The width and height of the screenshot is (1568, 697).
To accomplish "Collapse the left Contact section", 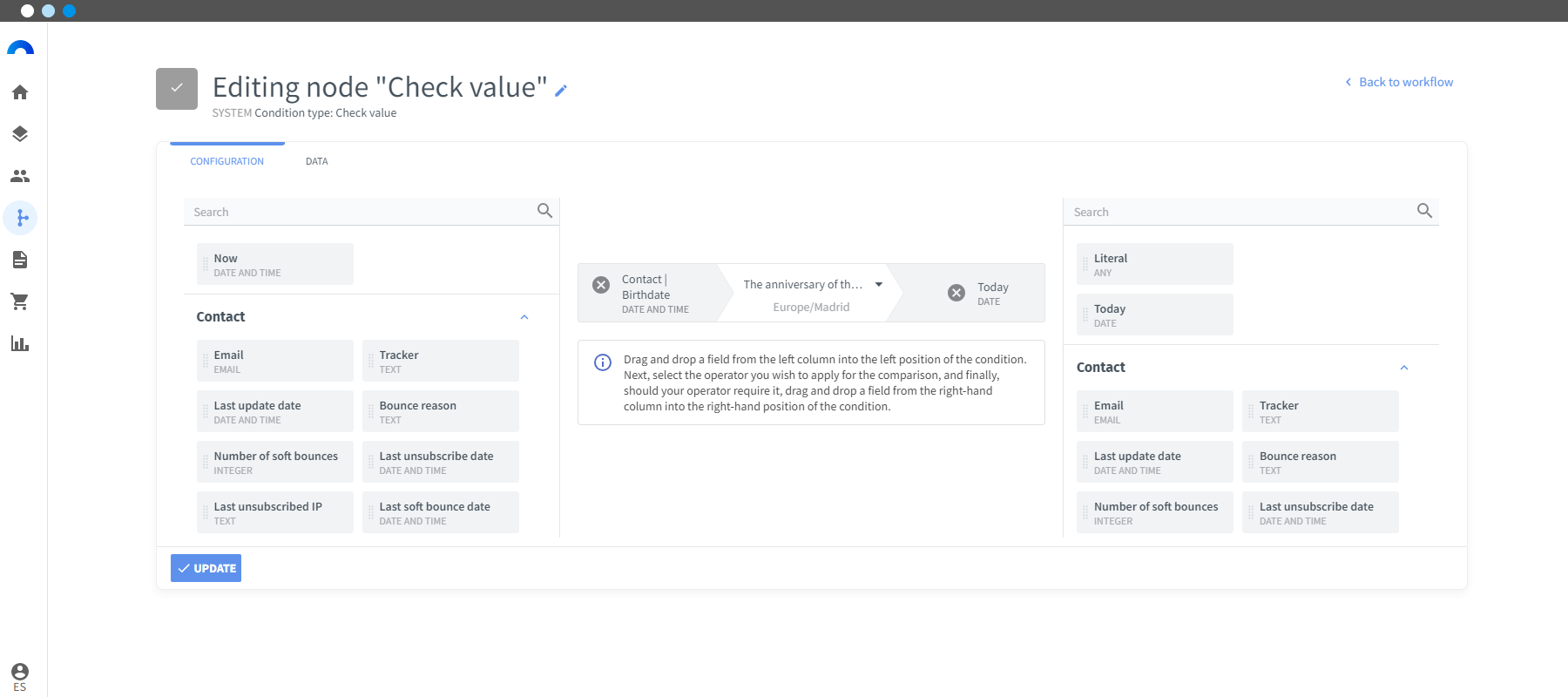I will [524, 317].
